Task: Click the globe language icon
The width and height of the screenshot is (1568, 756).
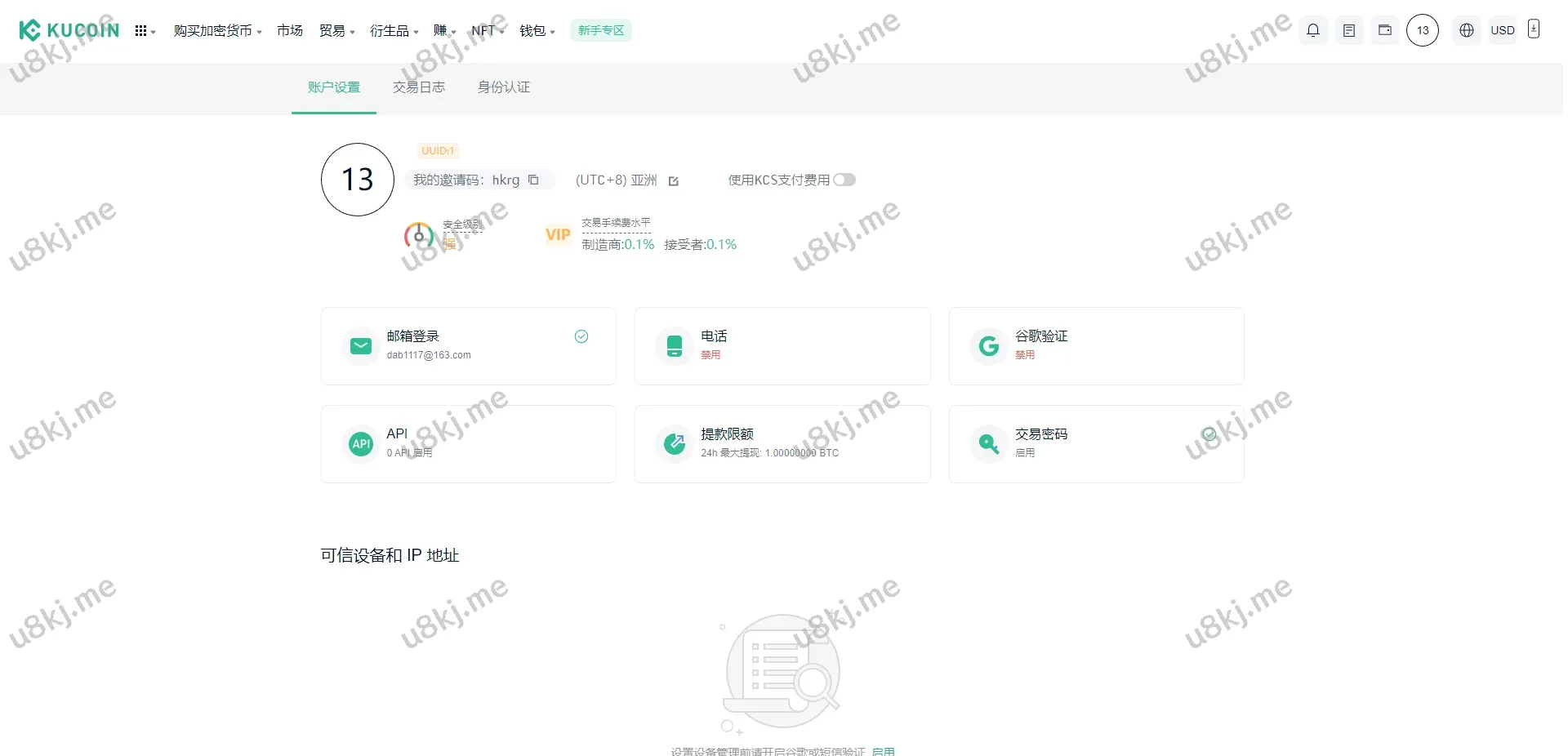Action: tap(1466, 30)
